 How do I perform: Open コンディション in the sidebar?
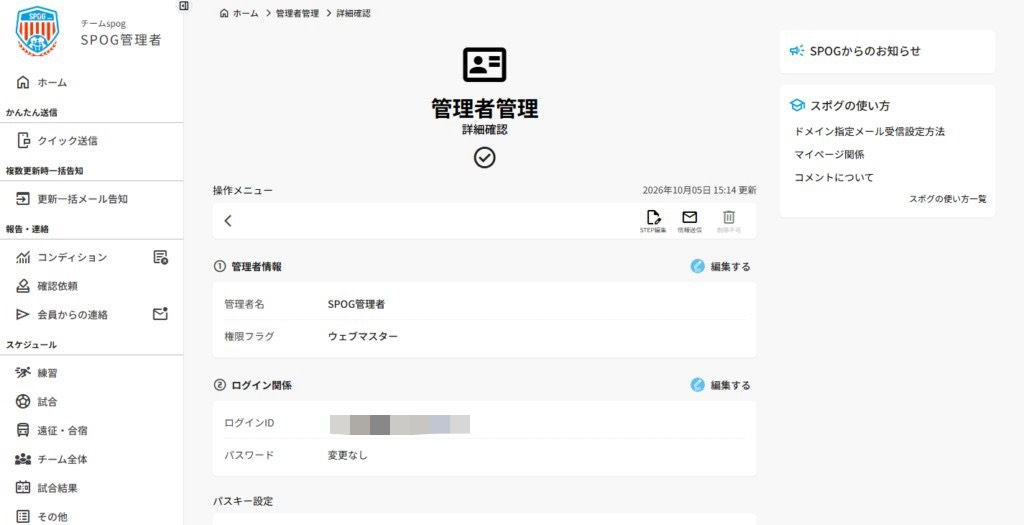tap(72, 257)
